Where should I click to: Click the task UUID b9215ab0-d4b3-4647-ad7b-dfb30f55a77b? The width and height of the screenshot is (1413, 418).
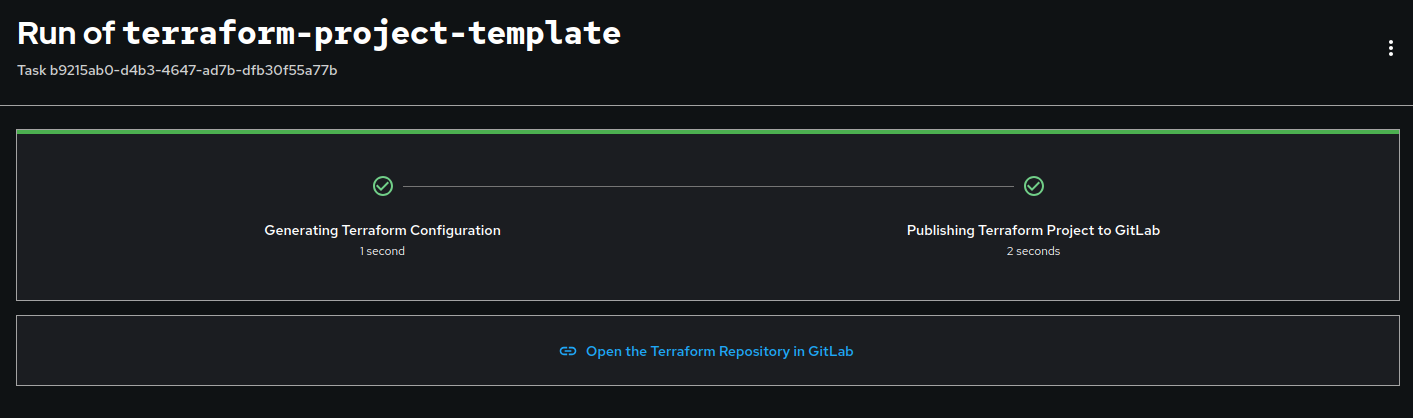pos(193,70)
